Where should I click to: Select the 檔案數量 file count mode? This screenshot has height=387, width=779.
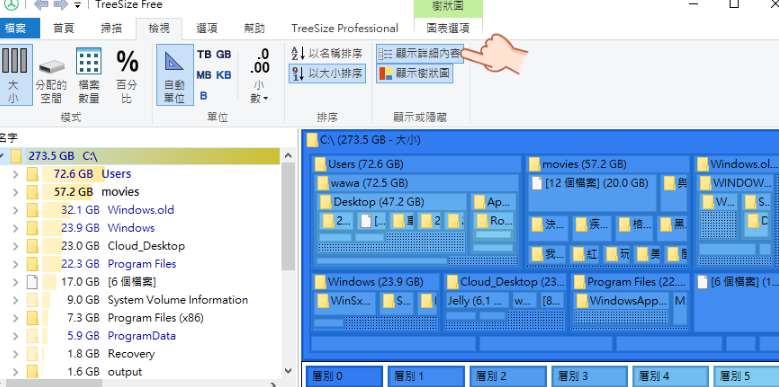click(89, 75)
